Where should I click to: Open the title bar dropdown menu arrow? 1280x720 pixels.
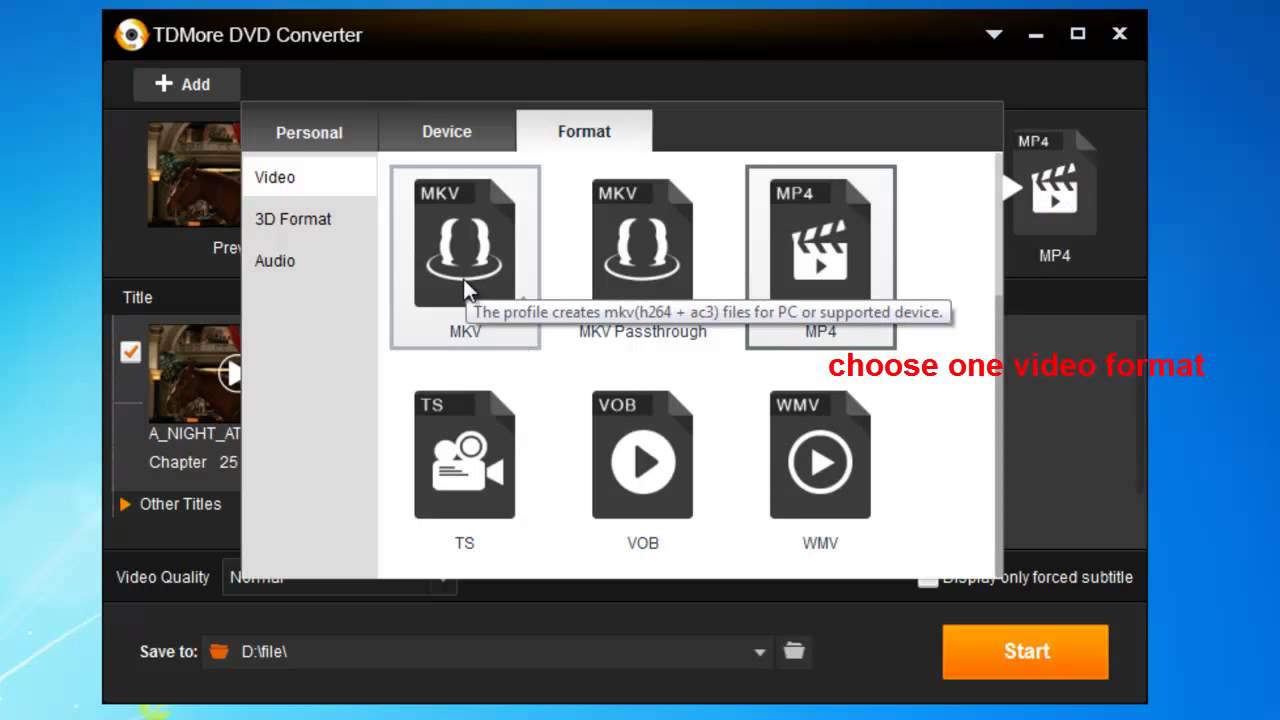[994, 34]
